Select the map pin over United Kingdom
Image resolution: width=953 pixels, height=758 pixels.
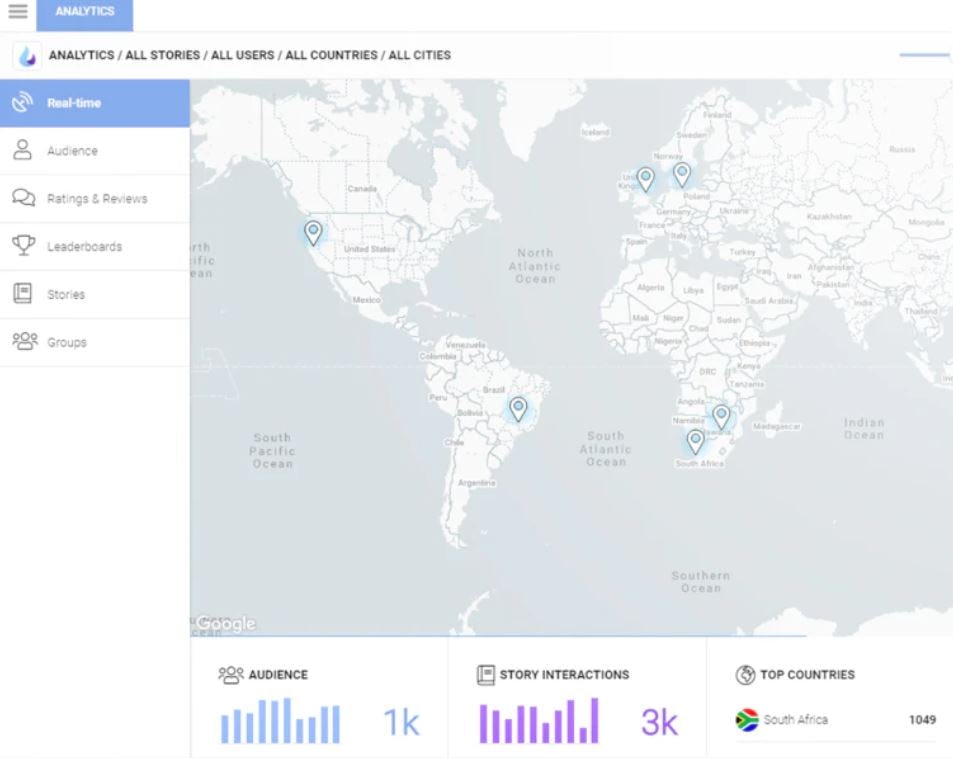645,180
